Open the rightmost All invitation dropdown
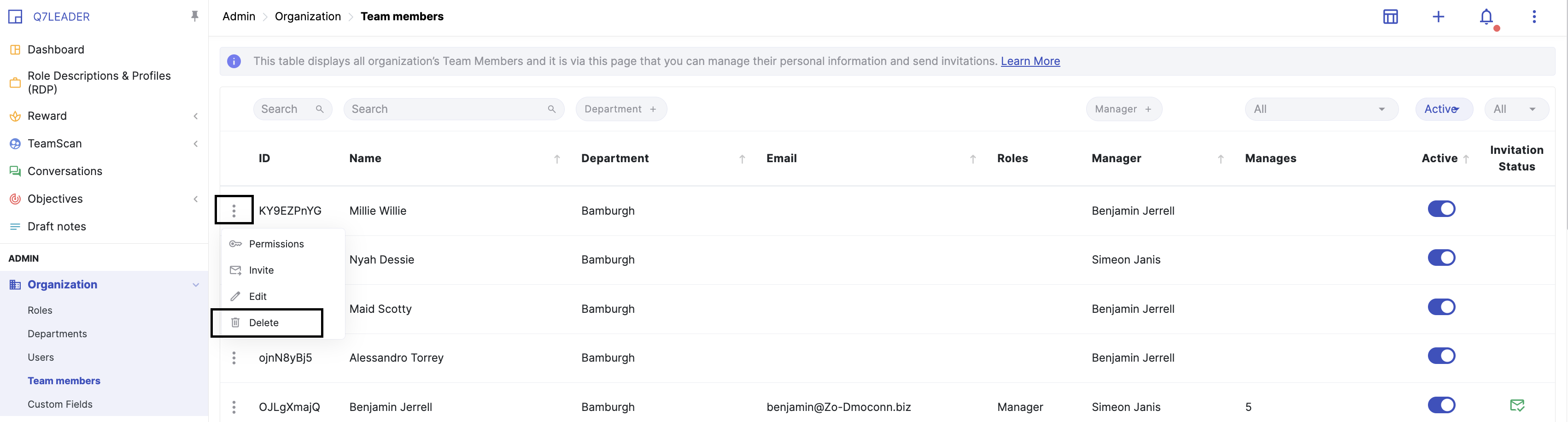 pos(1516,109)
